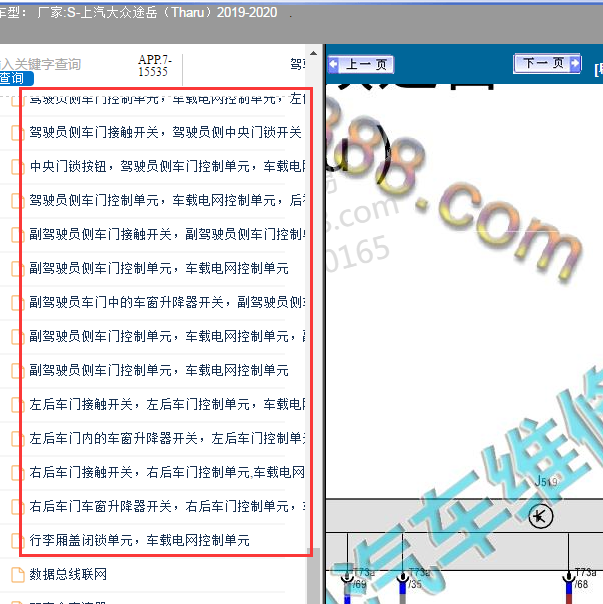Click document icon beside 右后车门车窗升降器开关
The image size is (603, 604).
(x=17, y=507)
